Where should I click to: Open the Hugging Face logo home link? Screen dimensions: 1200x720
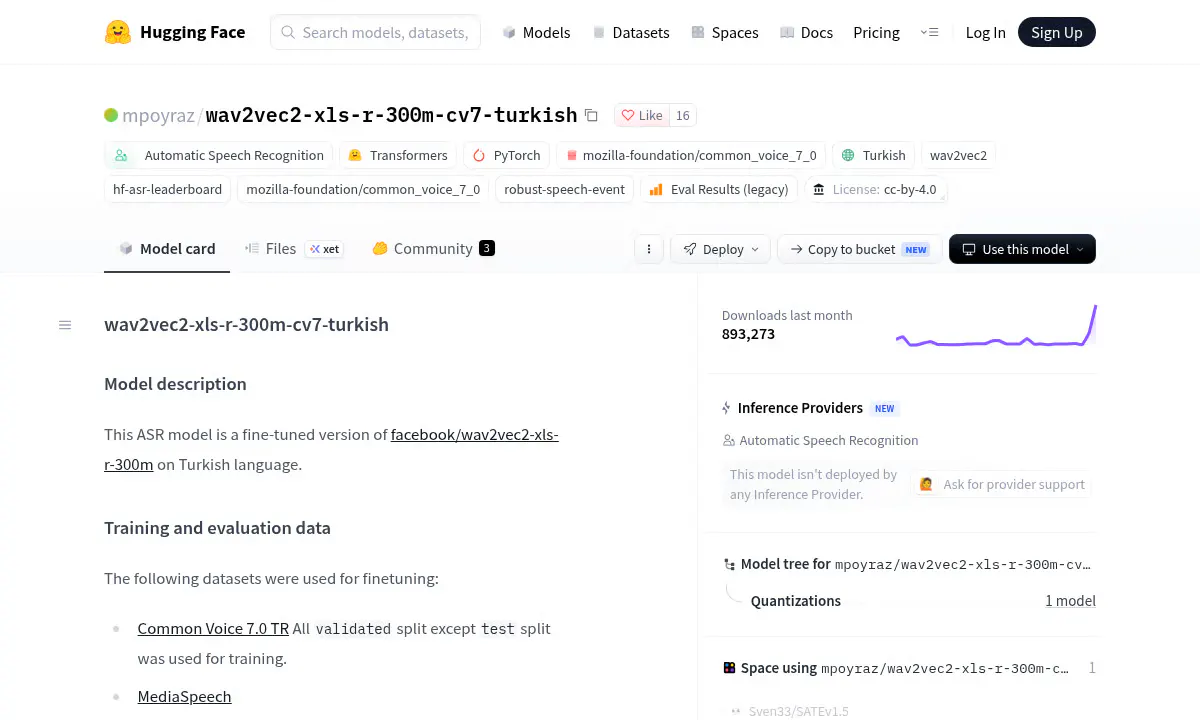pyautogui.click(x=175, y=32)
